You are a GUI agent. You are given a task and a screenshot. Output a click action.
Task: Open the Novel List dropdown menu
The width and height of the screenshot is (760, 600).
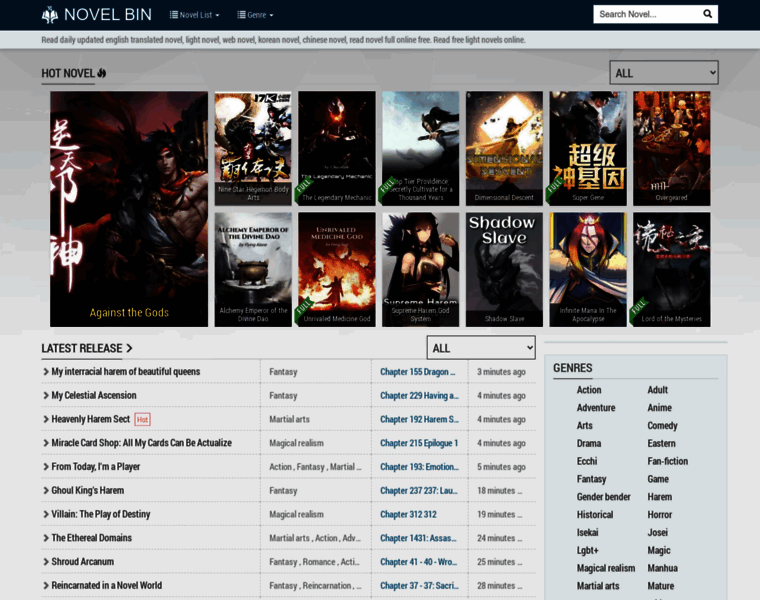coord(194,15)
